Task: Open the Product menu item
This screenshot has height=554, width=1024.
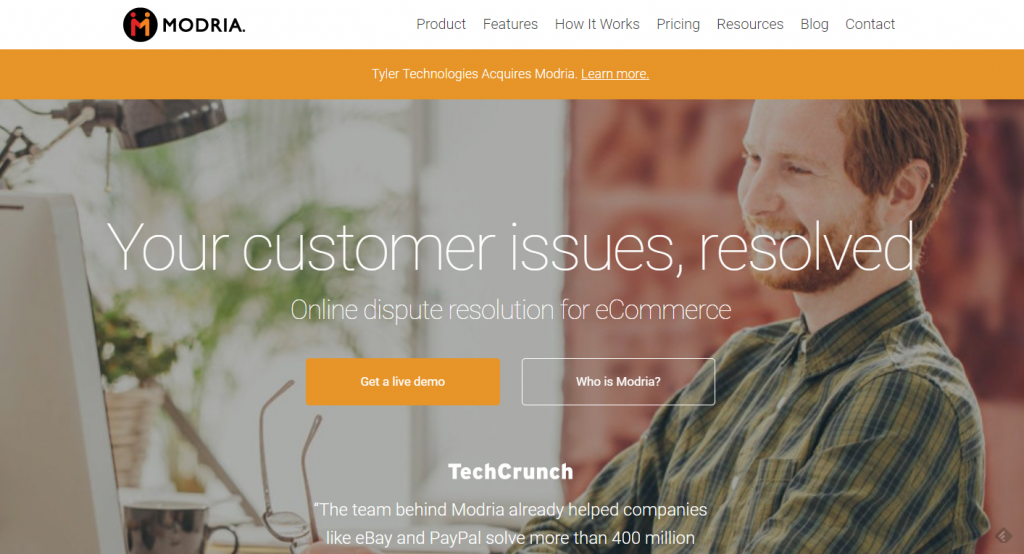Action: [x=441, y=24]
